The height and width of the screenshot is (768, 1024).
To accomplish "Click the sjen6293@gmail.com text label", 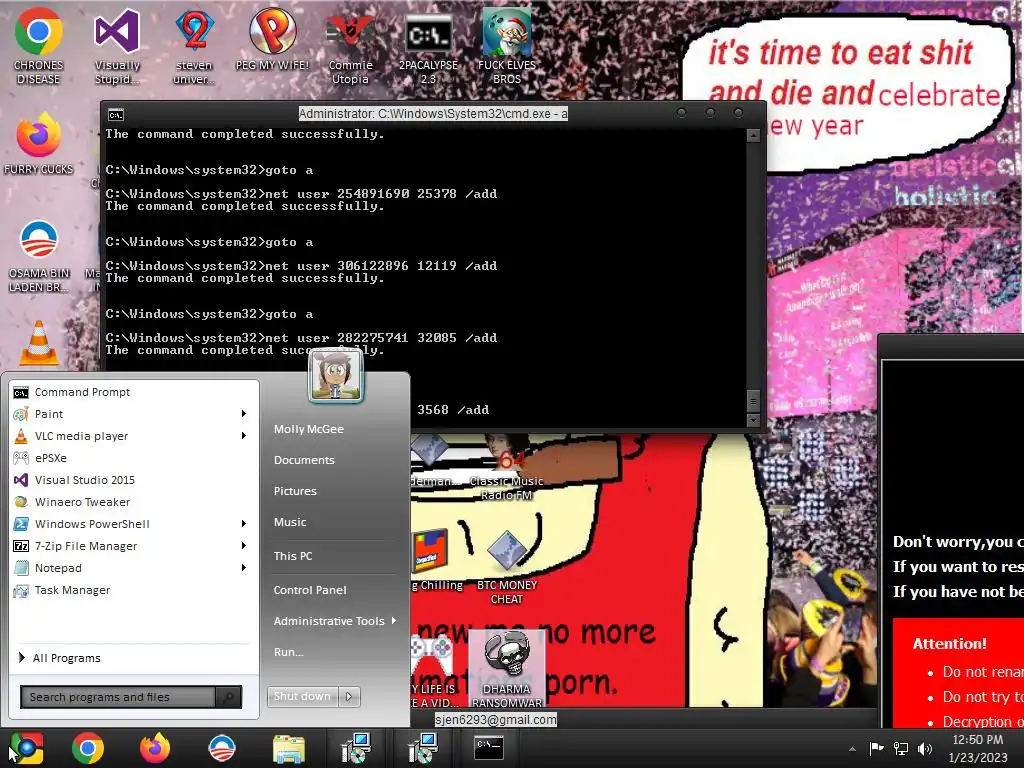I will tap(496, 719).
